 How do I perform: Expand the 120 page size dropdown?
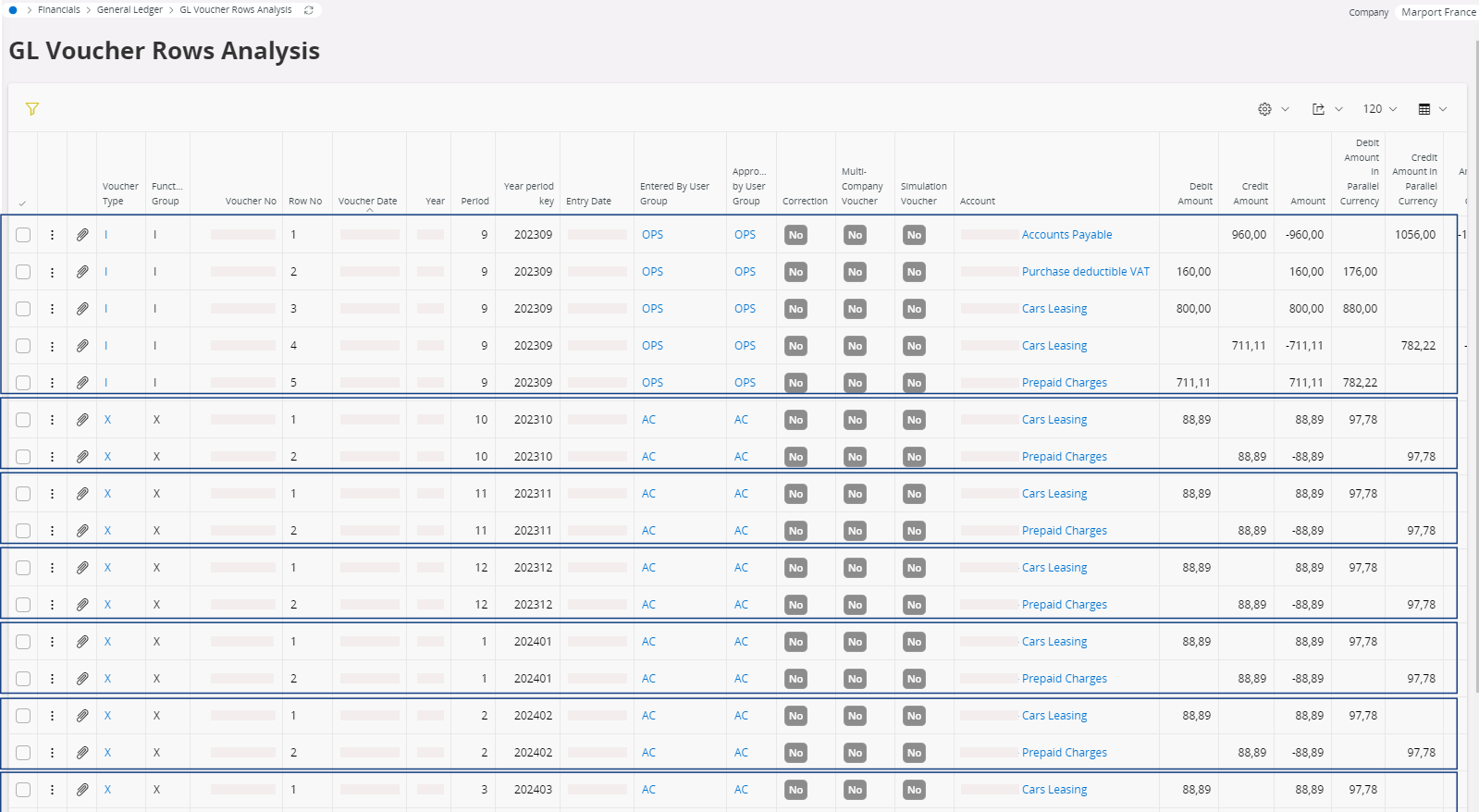click(x=1379, y=109)
